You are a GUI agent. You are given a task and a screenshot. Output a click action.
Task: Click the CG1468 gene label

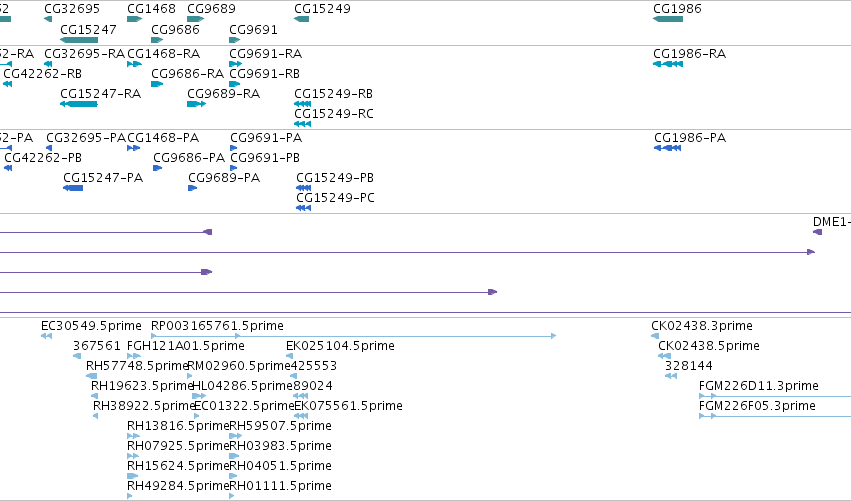point(151,9)
